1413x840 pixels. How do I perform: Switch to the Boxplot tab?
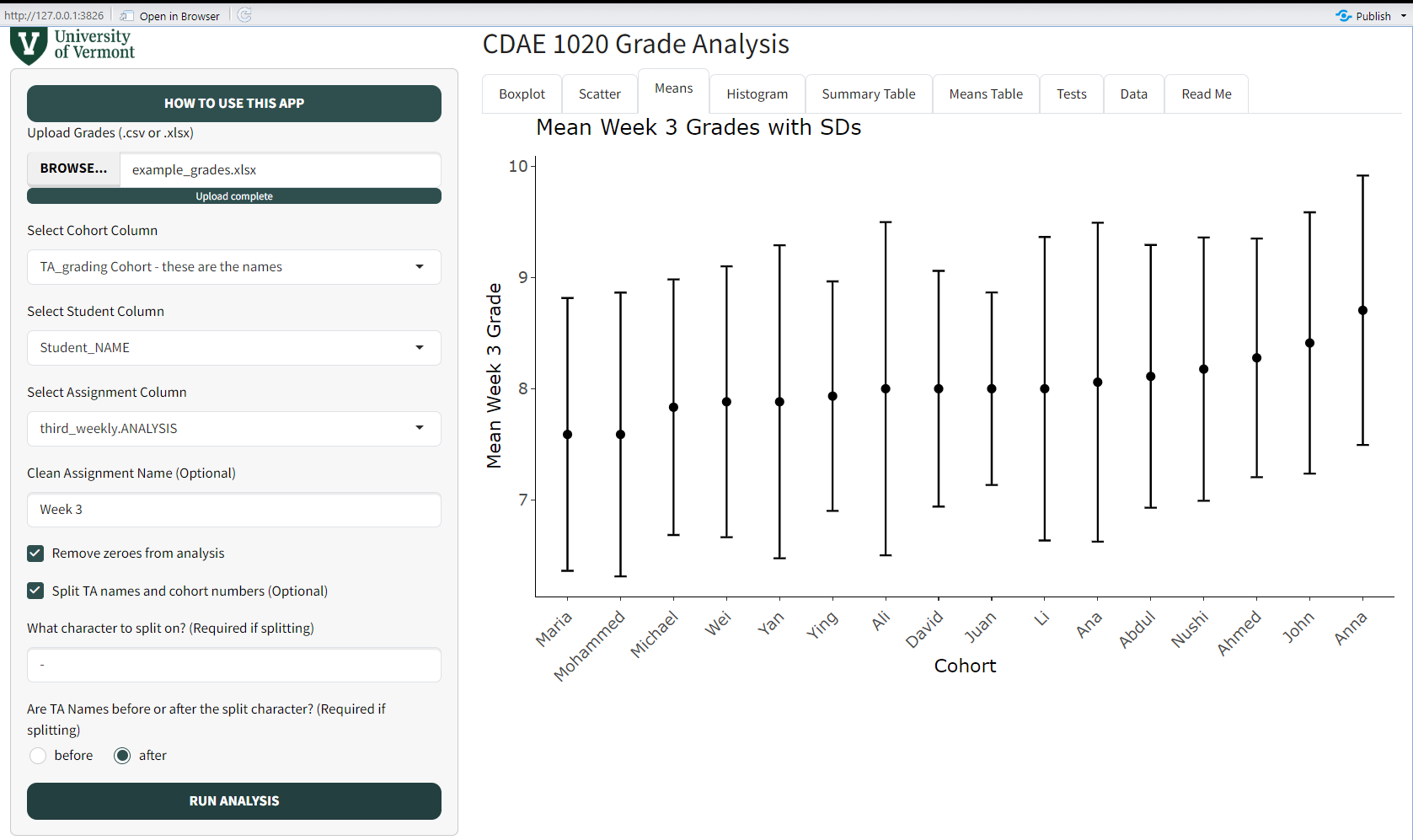pyautogui.click(x=522, y=94)
